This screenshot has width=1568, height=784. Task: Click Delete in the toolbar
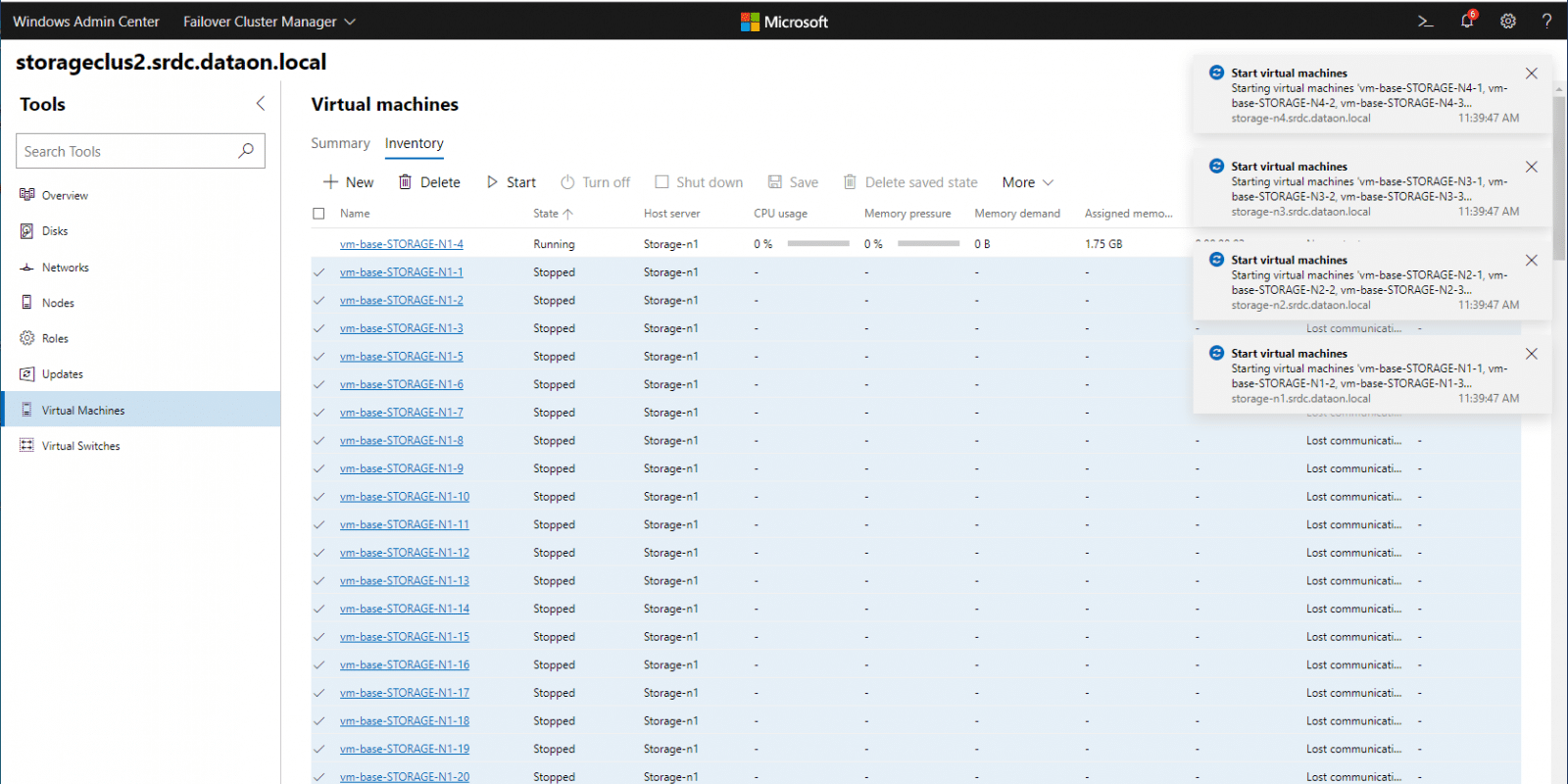click(429, 182)
